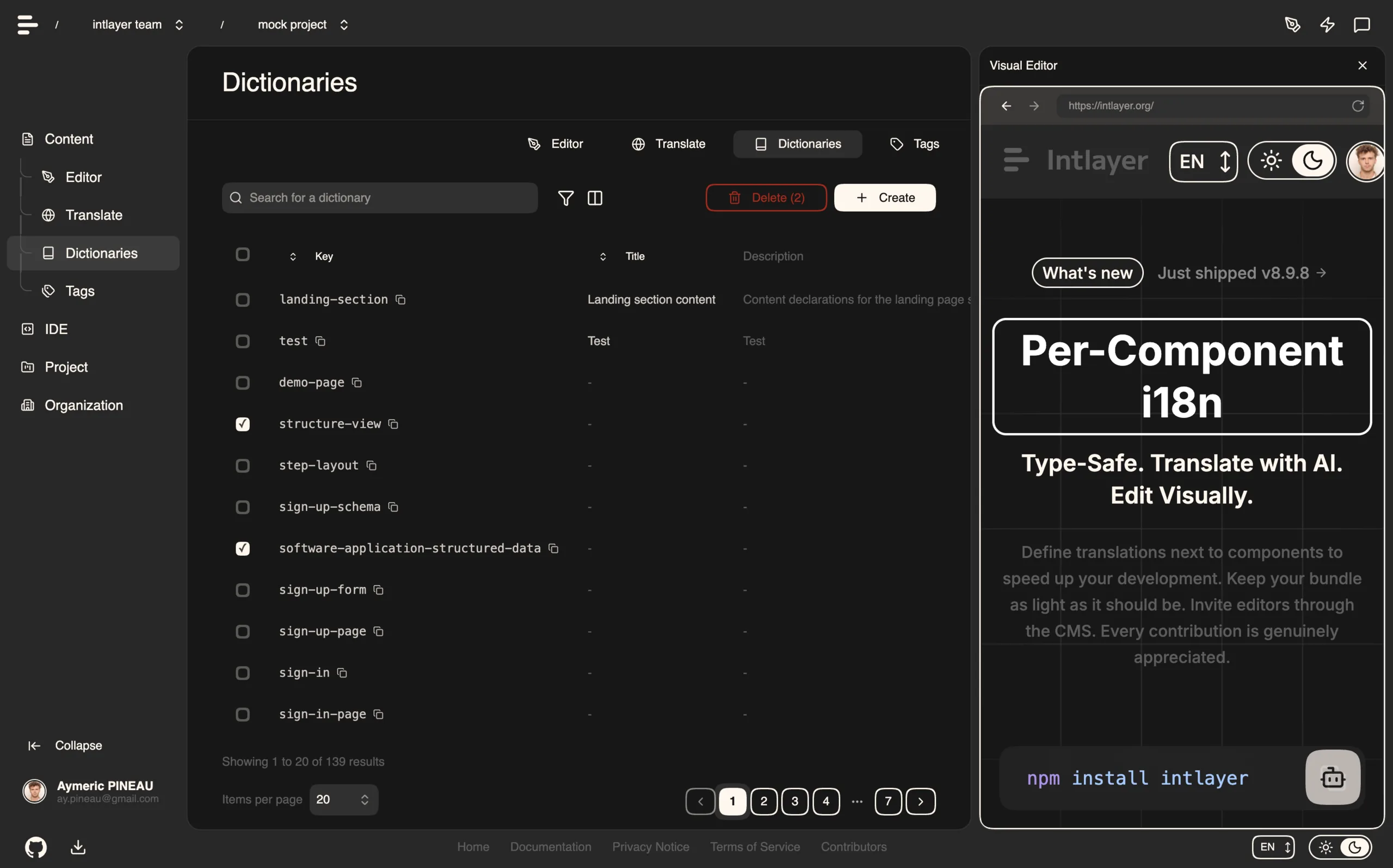The height and width of the screenshot is (868, 1393).
Task: Click the Visual Editor URL bar
Action: (1213, 106)
